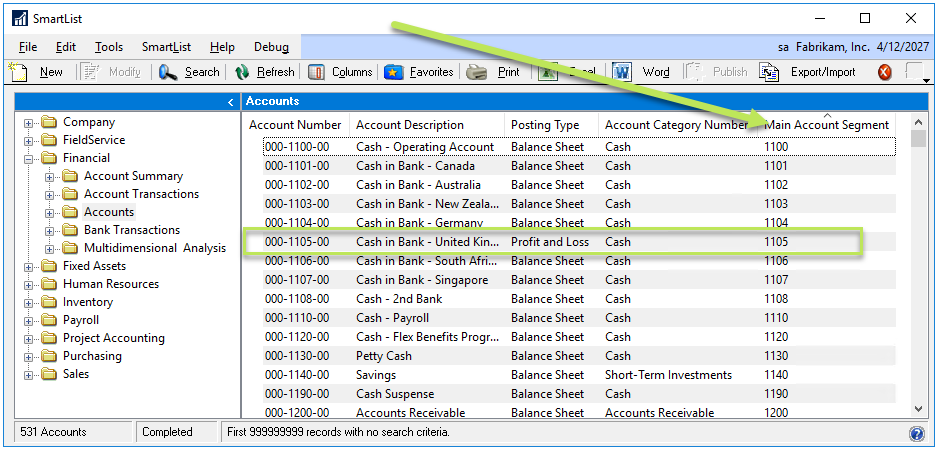Open the Edit menu
This screenshot has width=938, height=450.
click(x=66, y=47)
